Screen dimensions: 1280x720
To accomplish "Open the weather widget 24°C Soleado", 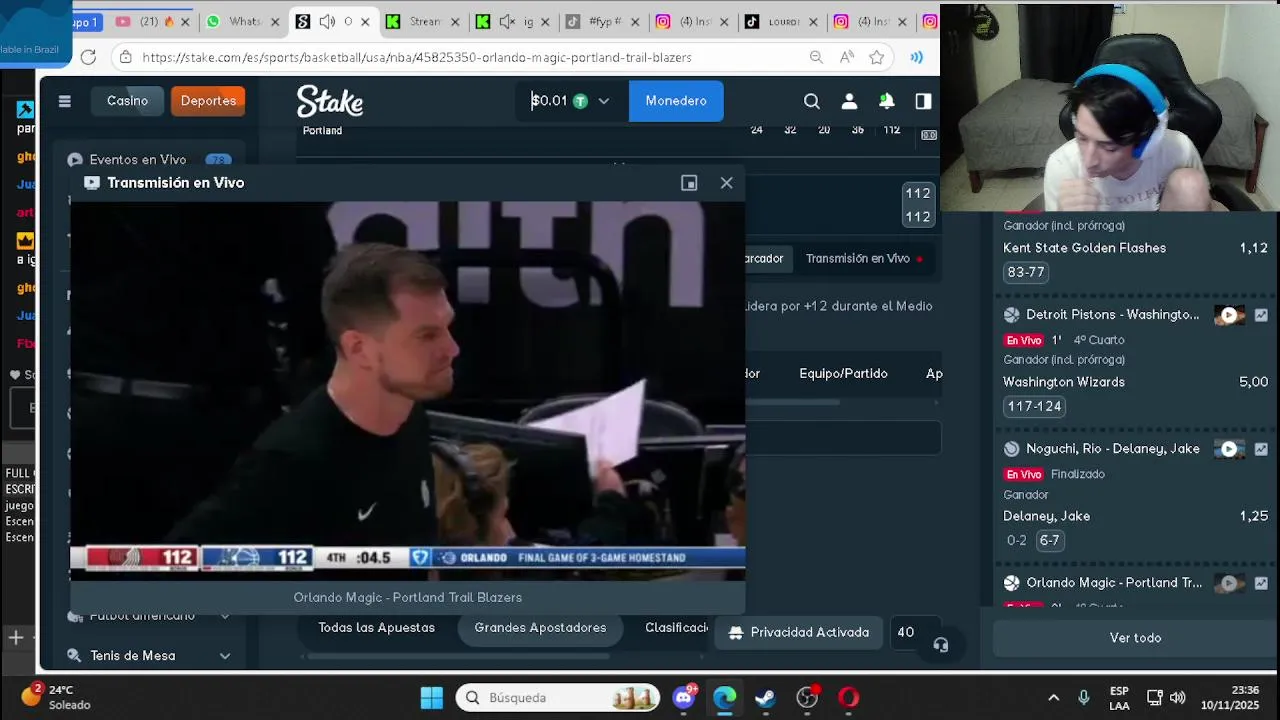I will [x=58, y=697].
